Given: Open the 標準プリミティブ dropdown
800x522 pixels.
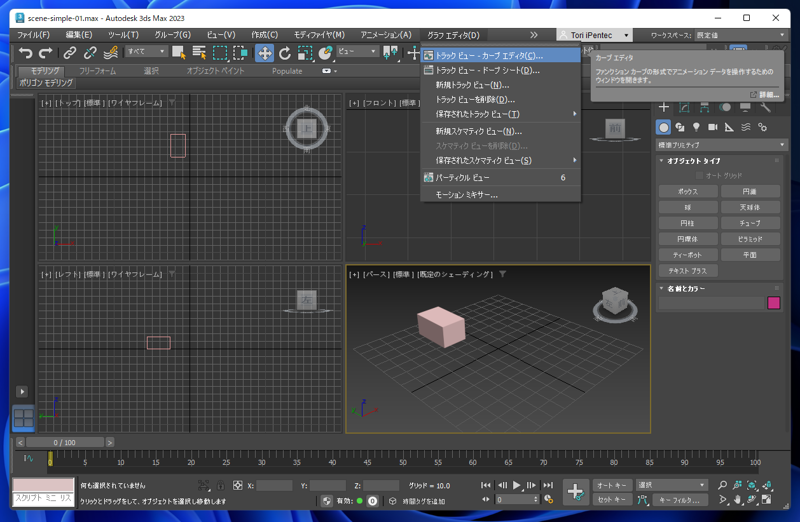Looking at the screenshot, I should pyautogui.click(x=722, y=145).
